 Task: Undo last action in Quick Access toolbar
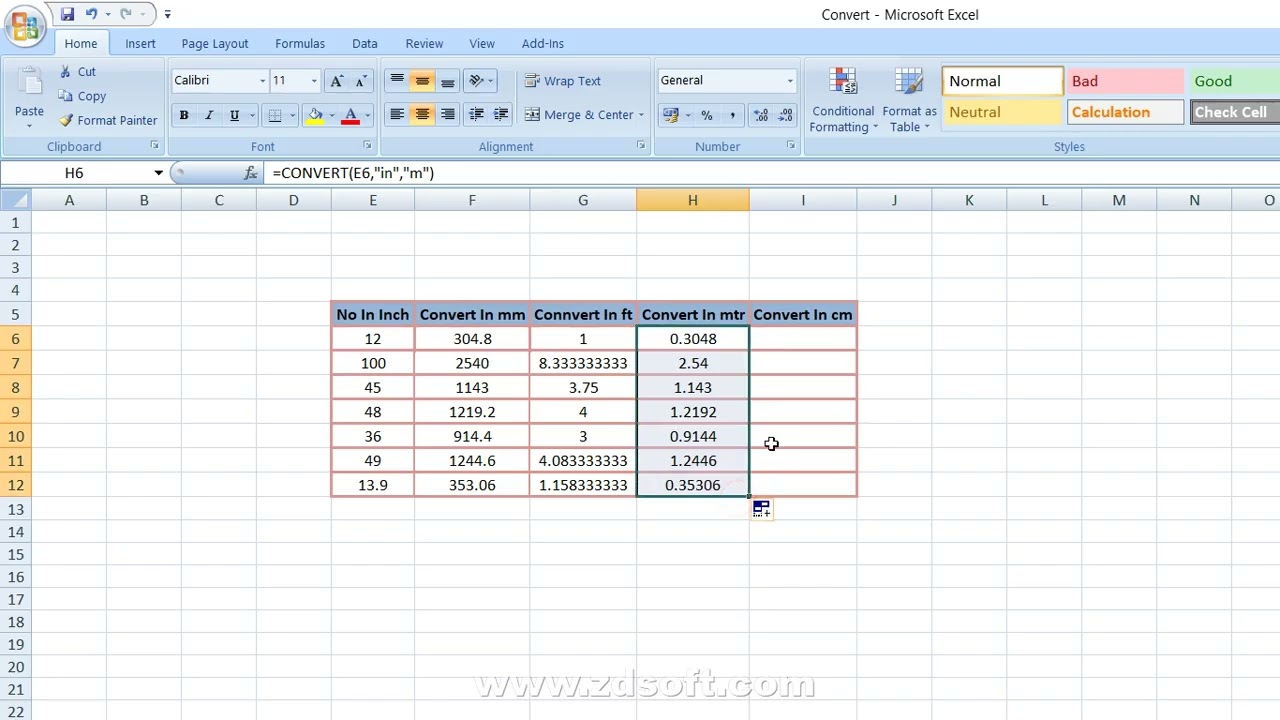coord(91,14)
